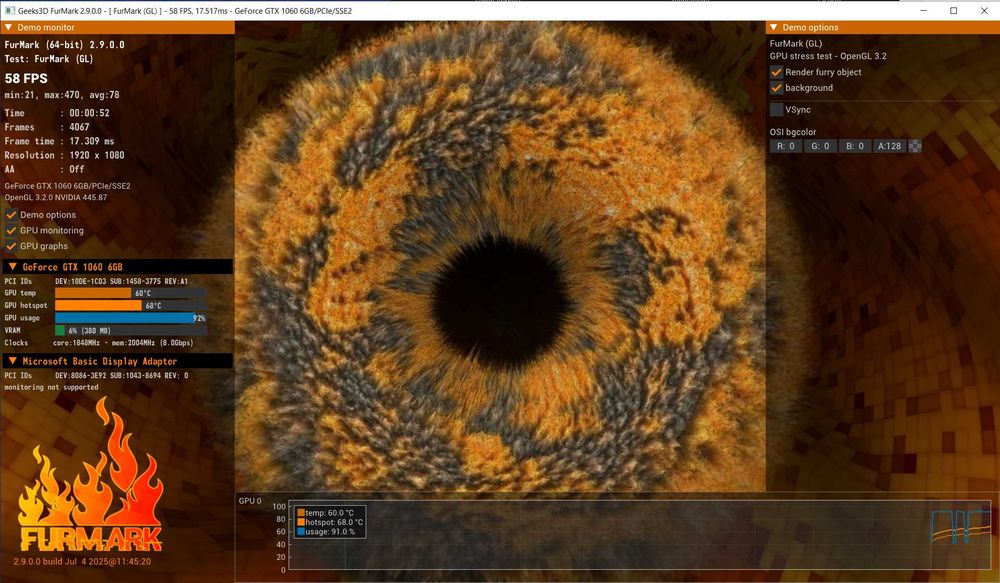This screenshot has height=583, width=1000.
Task: Click the hotspot legend color square
Action: [x=300, y=522]
